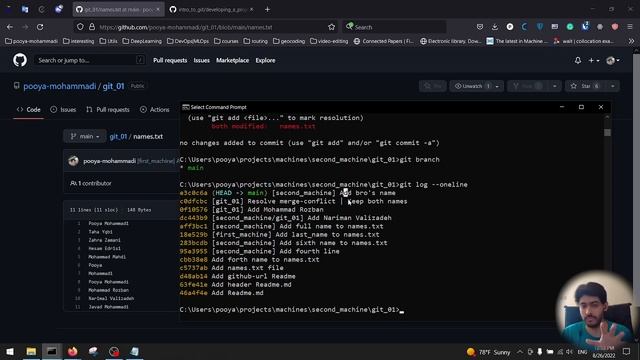
Task: Bookmark this page with the star icon
Action: coord(331,27)
